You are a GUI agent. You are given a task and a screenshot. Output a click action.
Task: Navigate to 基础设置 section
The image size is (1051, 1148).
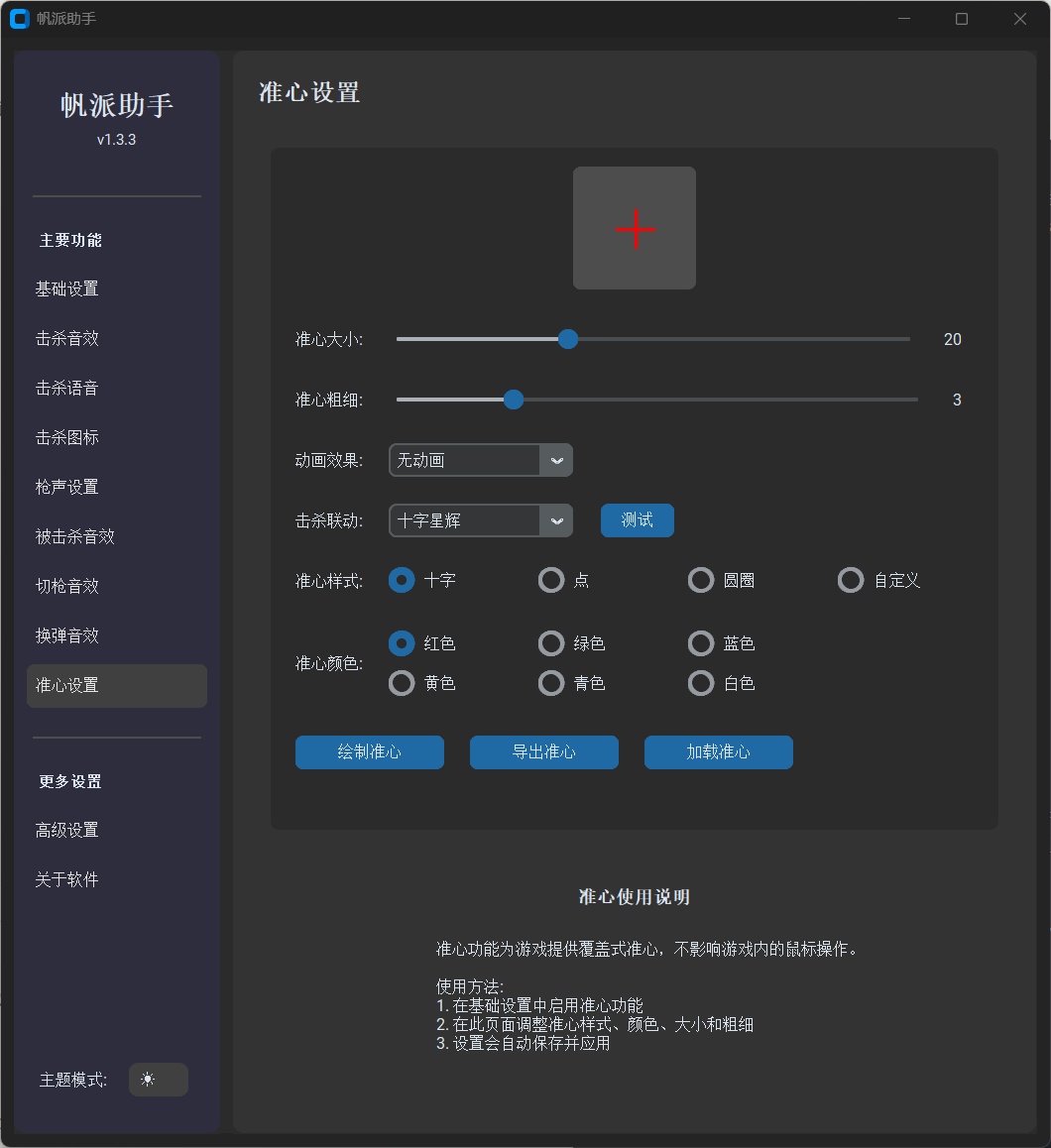pos(67,288)
